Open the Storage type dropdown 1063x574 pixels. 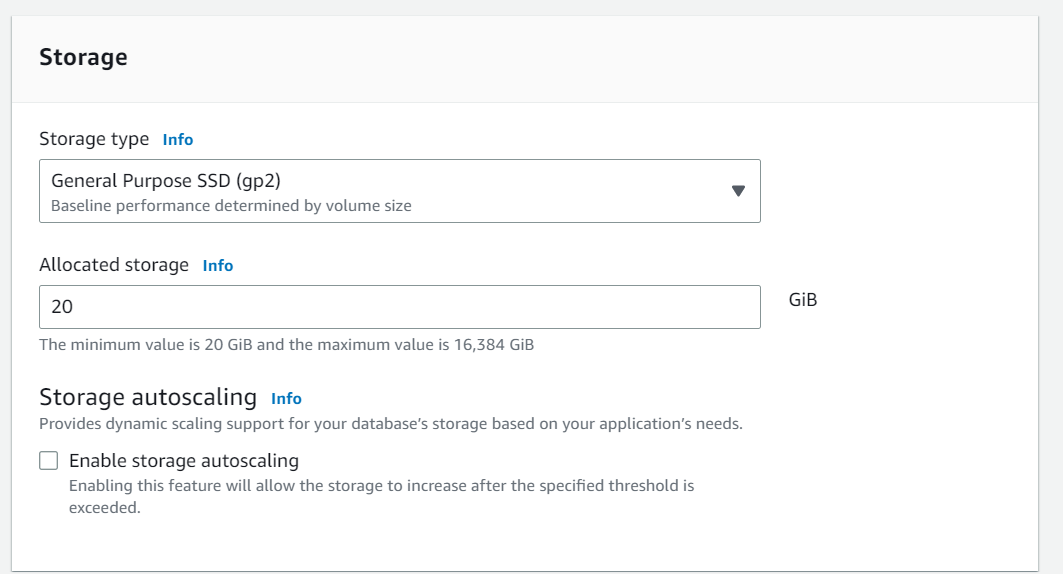click(399, 191)
